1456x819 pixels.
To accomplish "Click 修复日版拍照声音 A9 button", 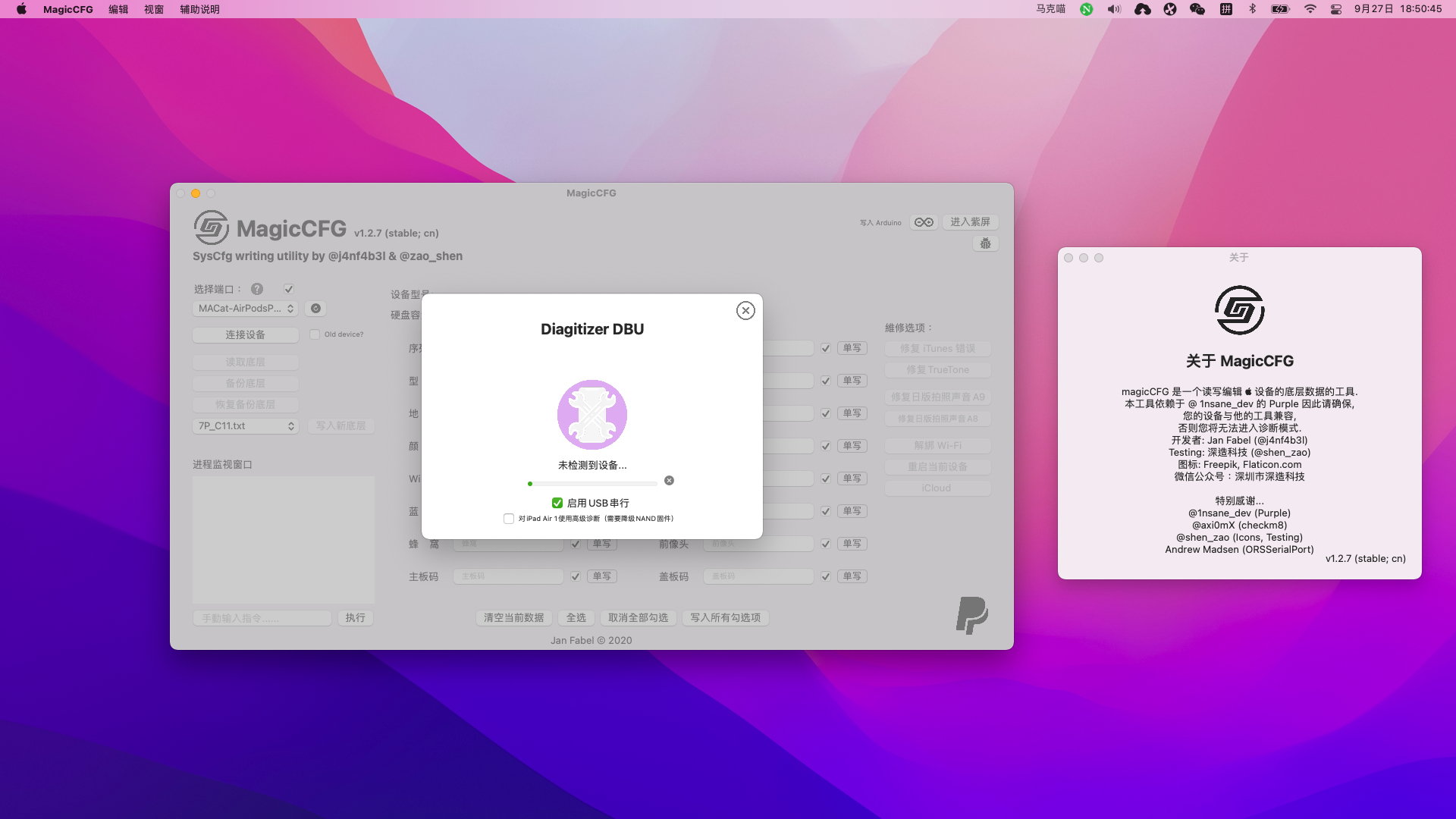I will tap(938, 397).
